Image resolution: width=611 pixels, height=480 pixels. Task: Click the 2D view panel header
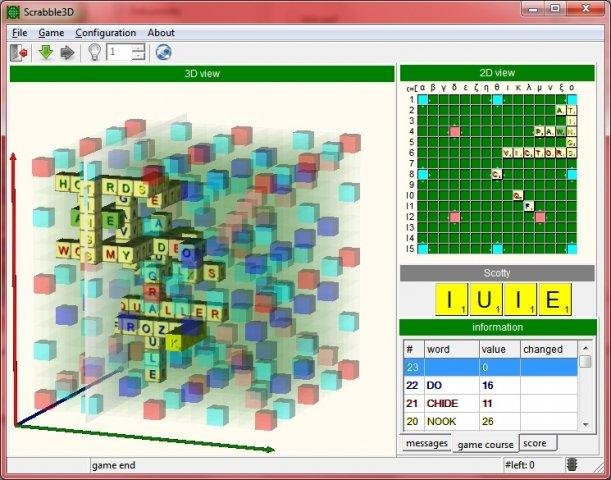(497, 73)
